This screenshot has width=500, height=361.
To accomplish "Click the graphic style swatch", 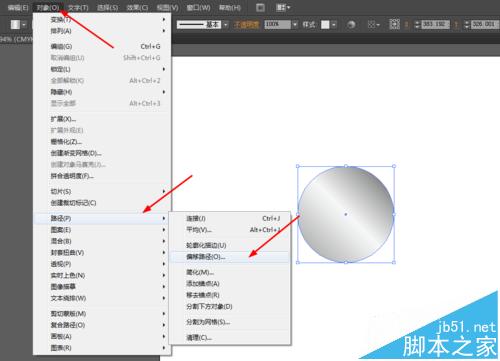I will [325, 24].
